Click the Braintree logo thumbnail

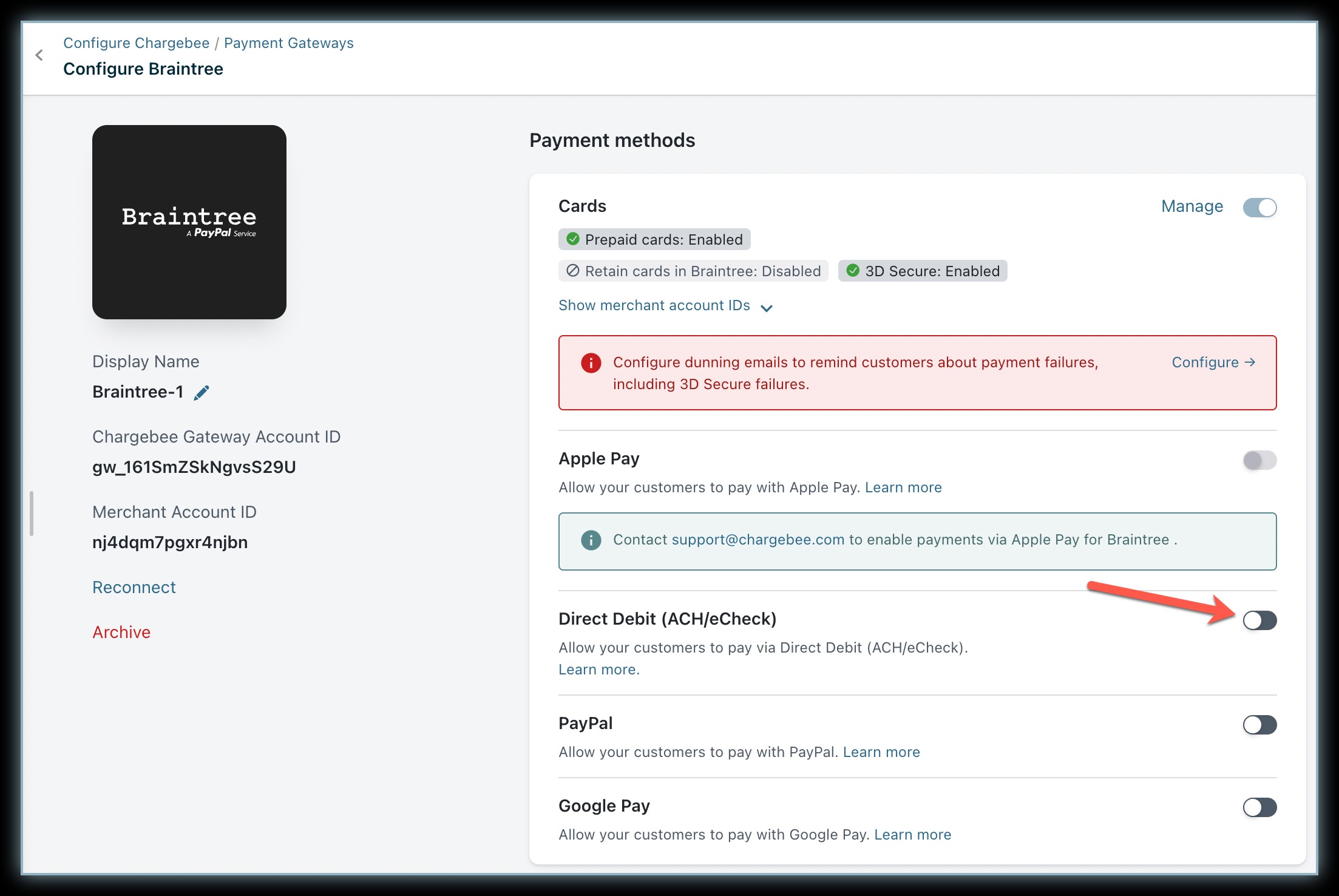tap(189, 222)
